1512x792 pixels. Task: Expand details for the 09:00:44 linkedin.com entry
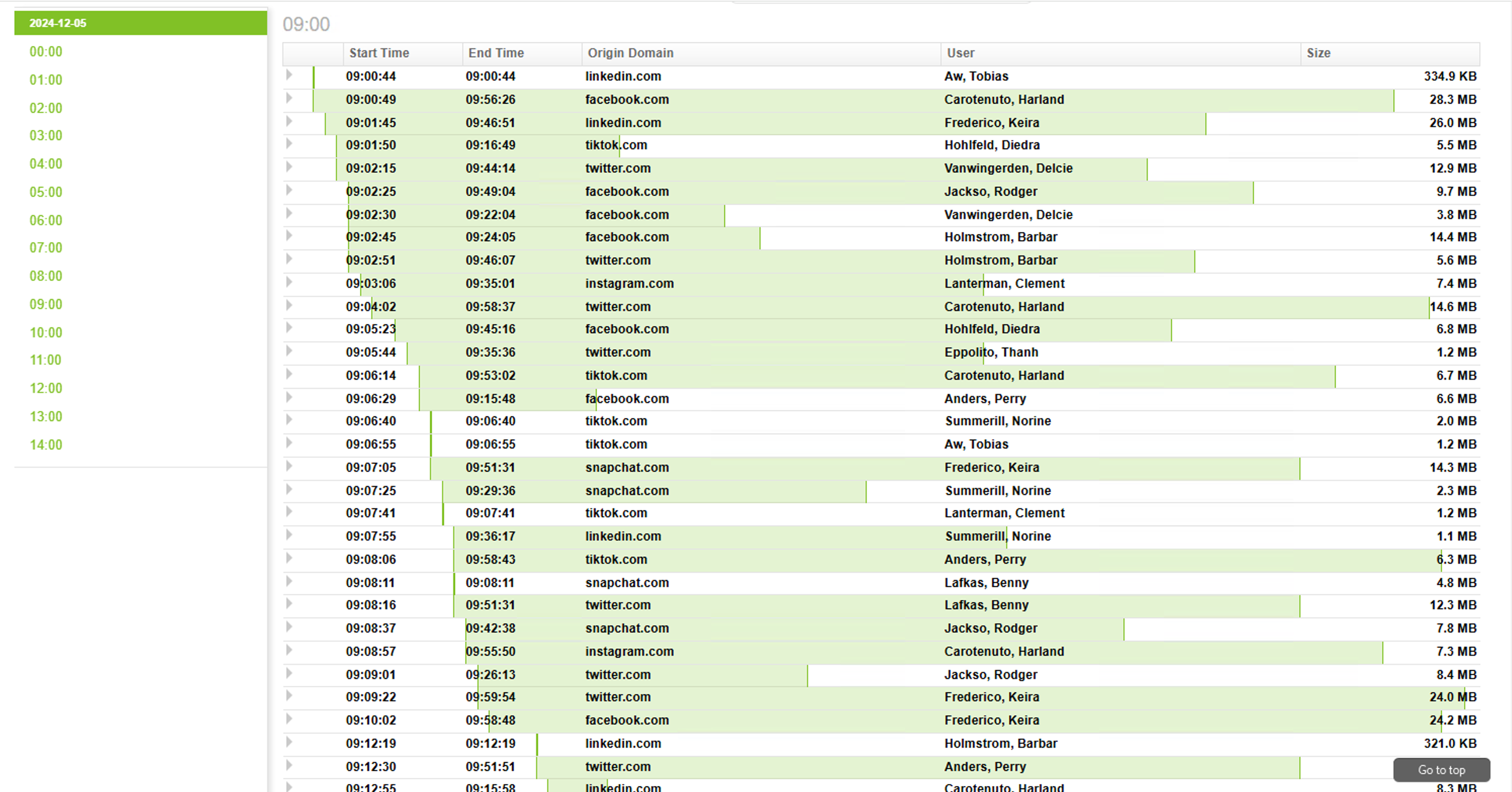click(289, 76)
